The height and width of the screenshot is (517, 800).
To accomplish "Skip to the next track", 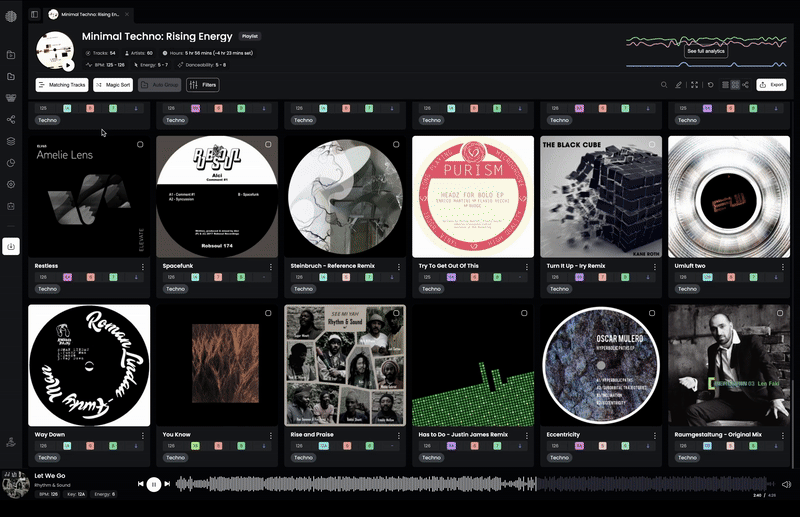I will click(167, 484).
